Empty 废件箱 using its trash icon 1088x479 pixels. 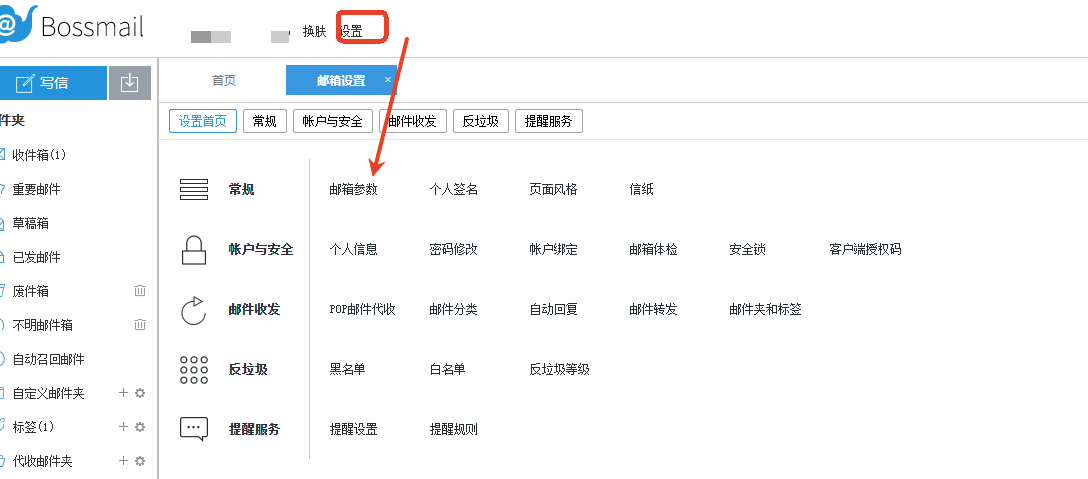[x=140, y=291]
